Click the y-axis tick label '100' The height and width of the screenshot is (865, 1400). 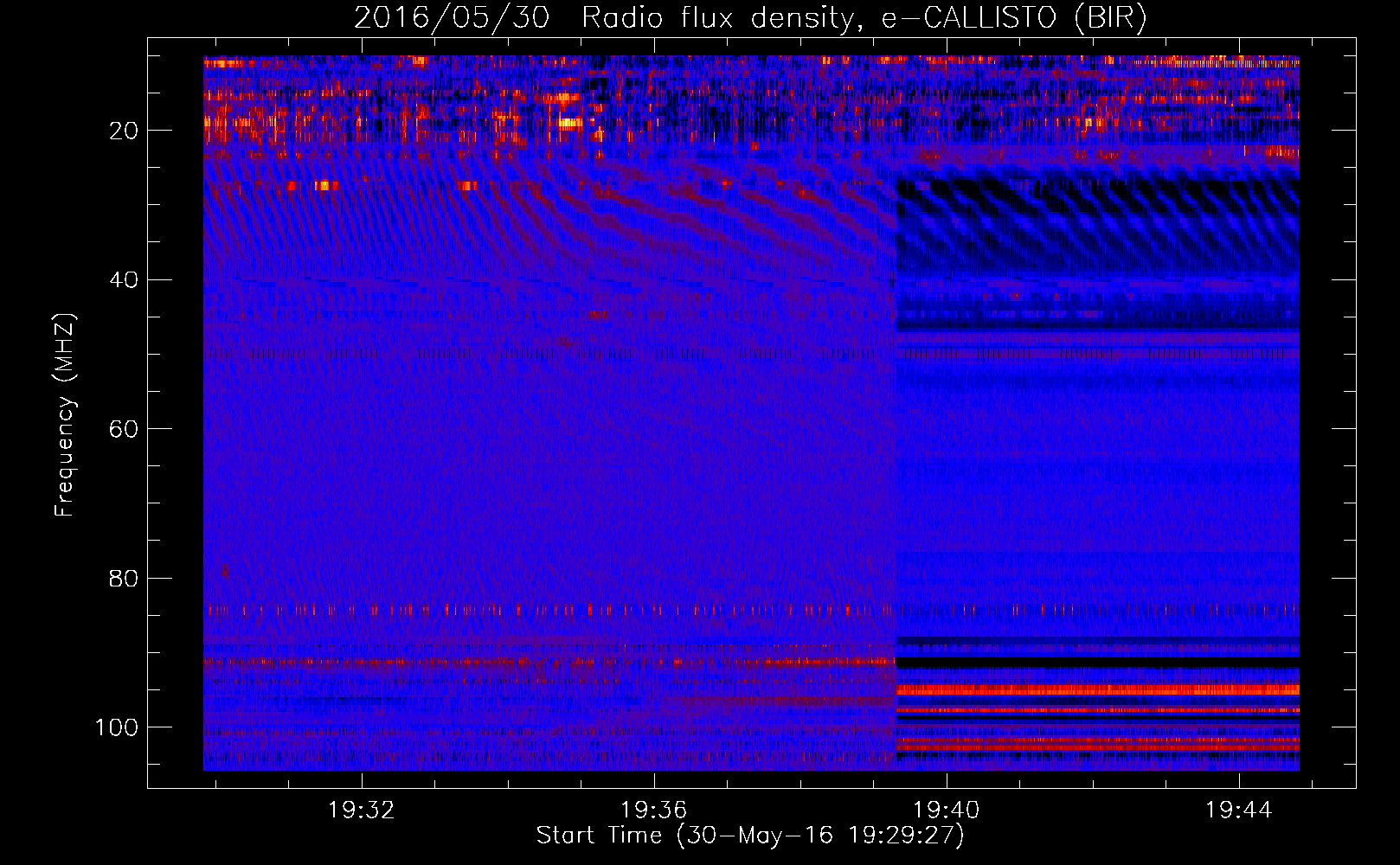click(x=117, y=727)
